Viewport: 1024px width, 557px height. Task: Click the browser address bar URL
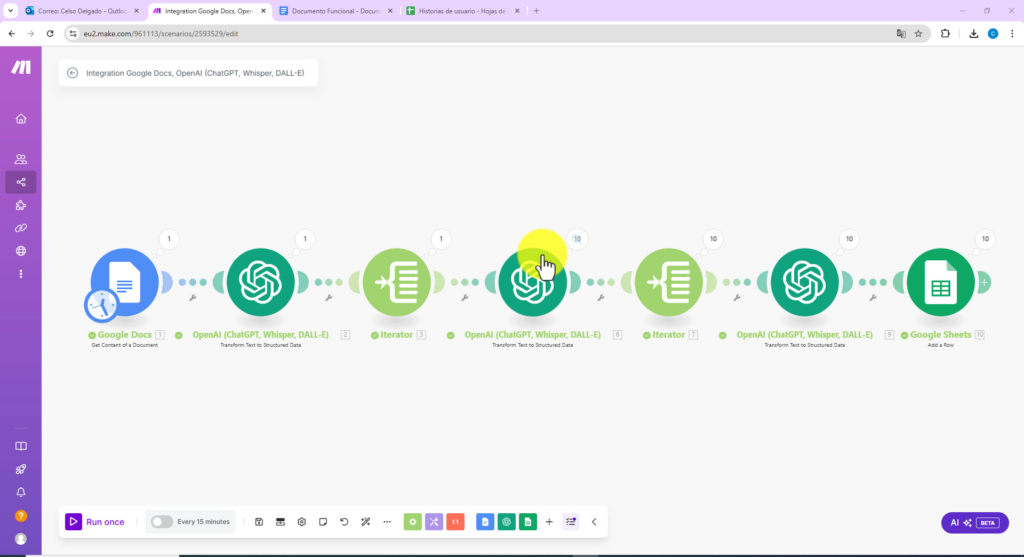160,33
